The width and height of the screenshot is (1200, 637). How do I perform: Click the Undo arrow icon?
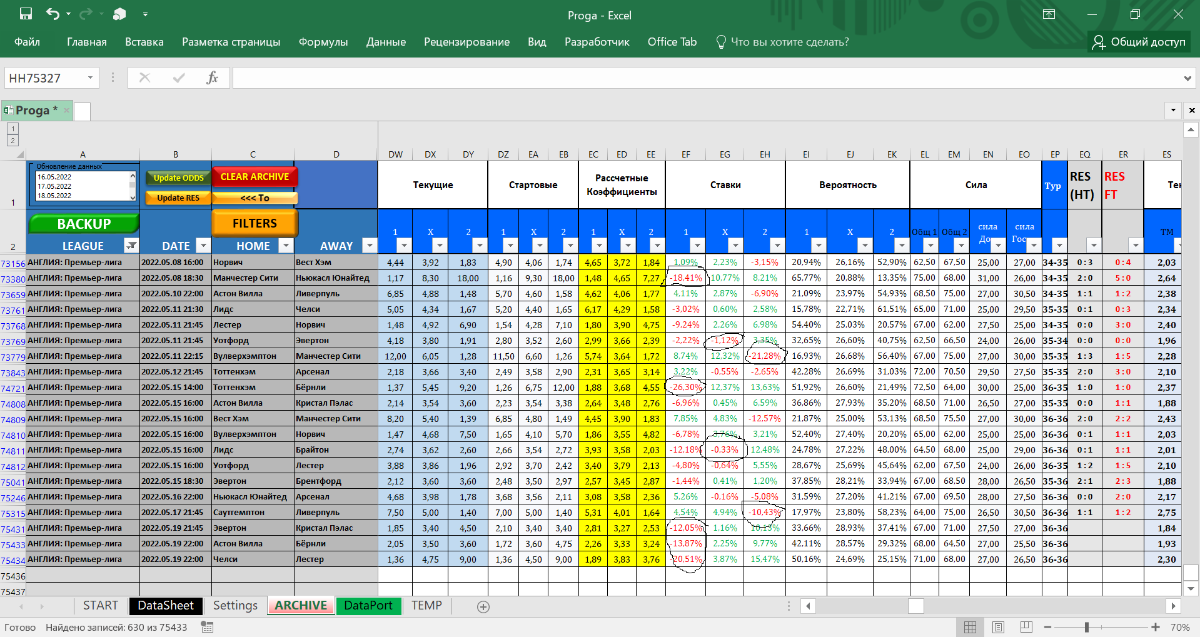(52, 14)
